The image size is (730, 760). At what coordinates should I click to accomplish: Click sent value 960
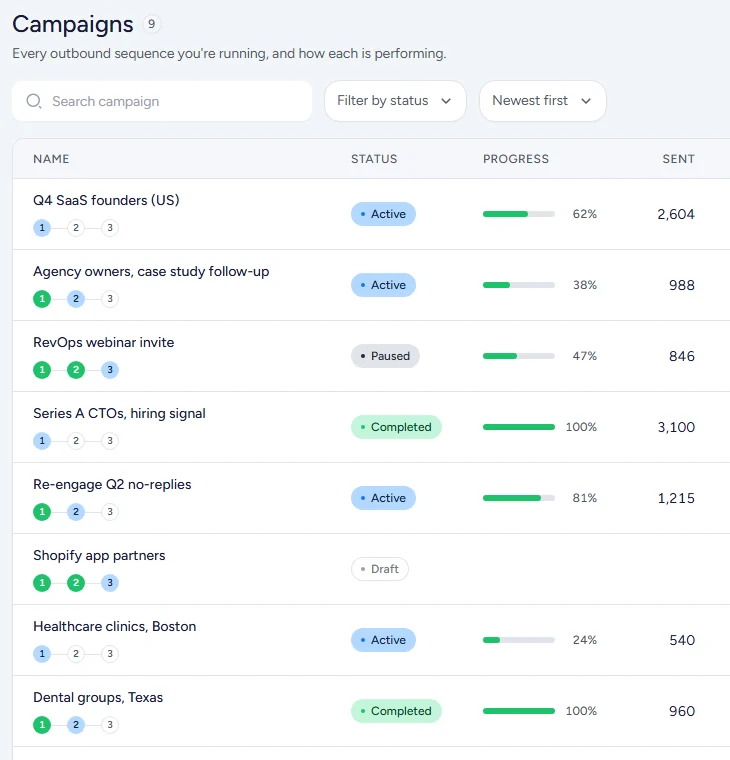pyautogui.click(x=682, y=711)
